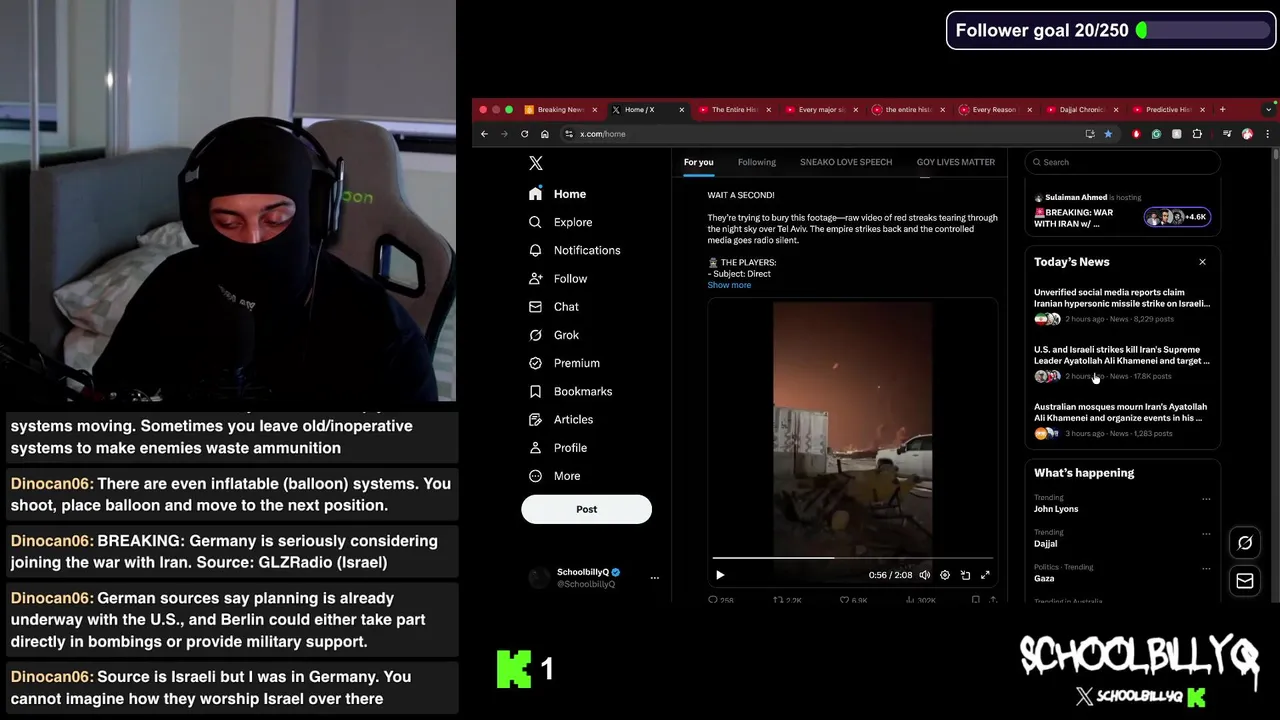Screen dimensions: 1280x720
Task: Like the post with heart icon
Action: tap(844, 600)
